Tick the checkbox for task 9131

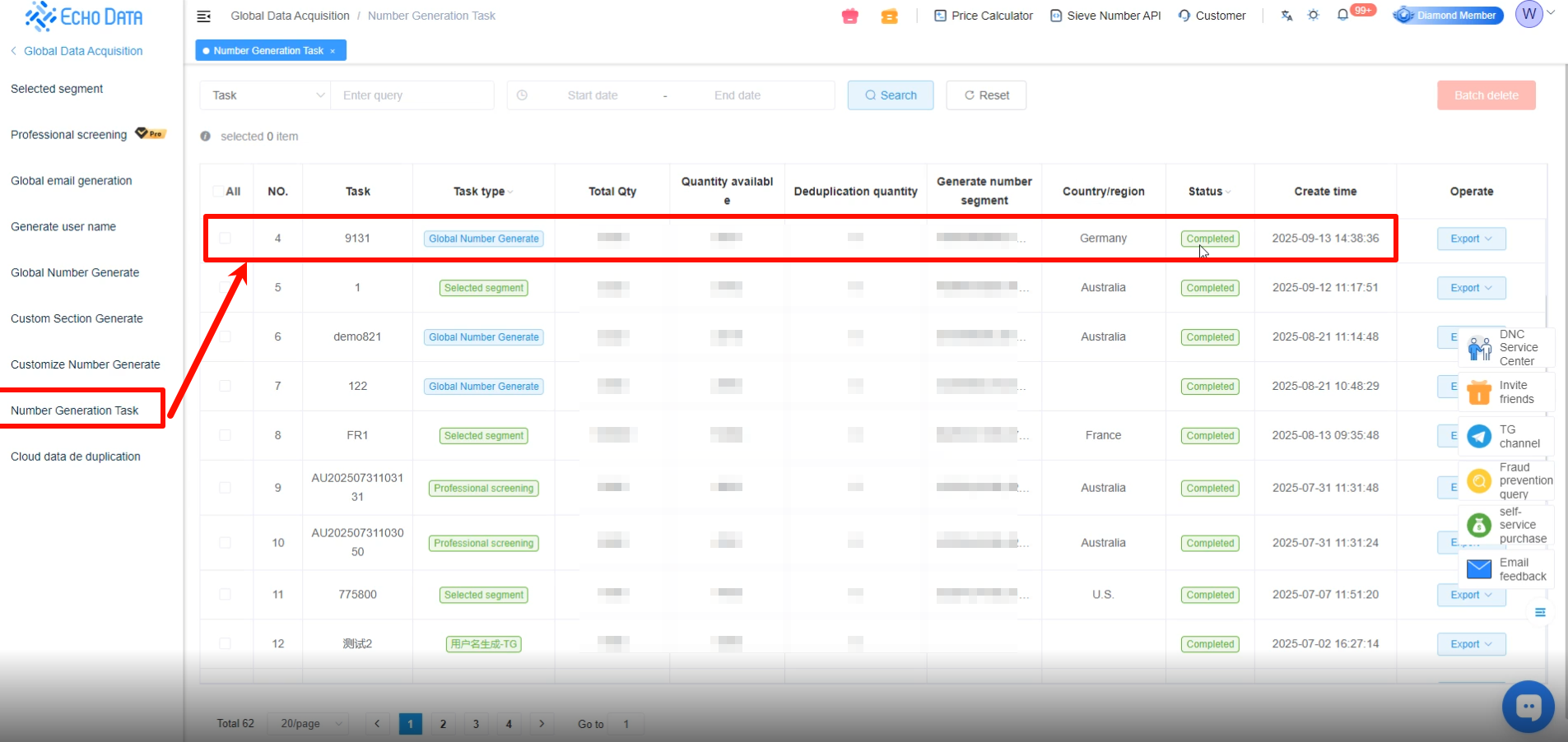[225, 239]
